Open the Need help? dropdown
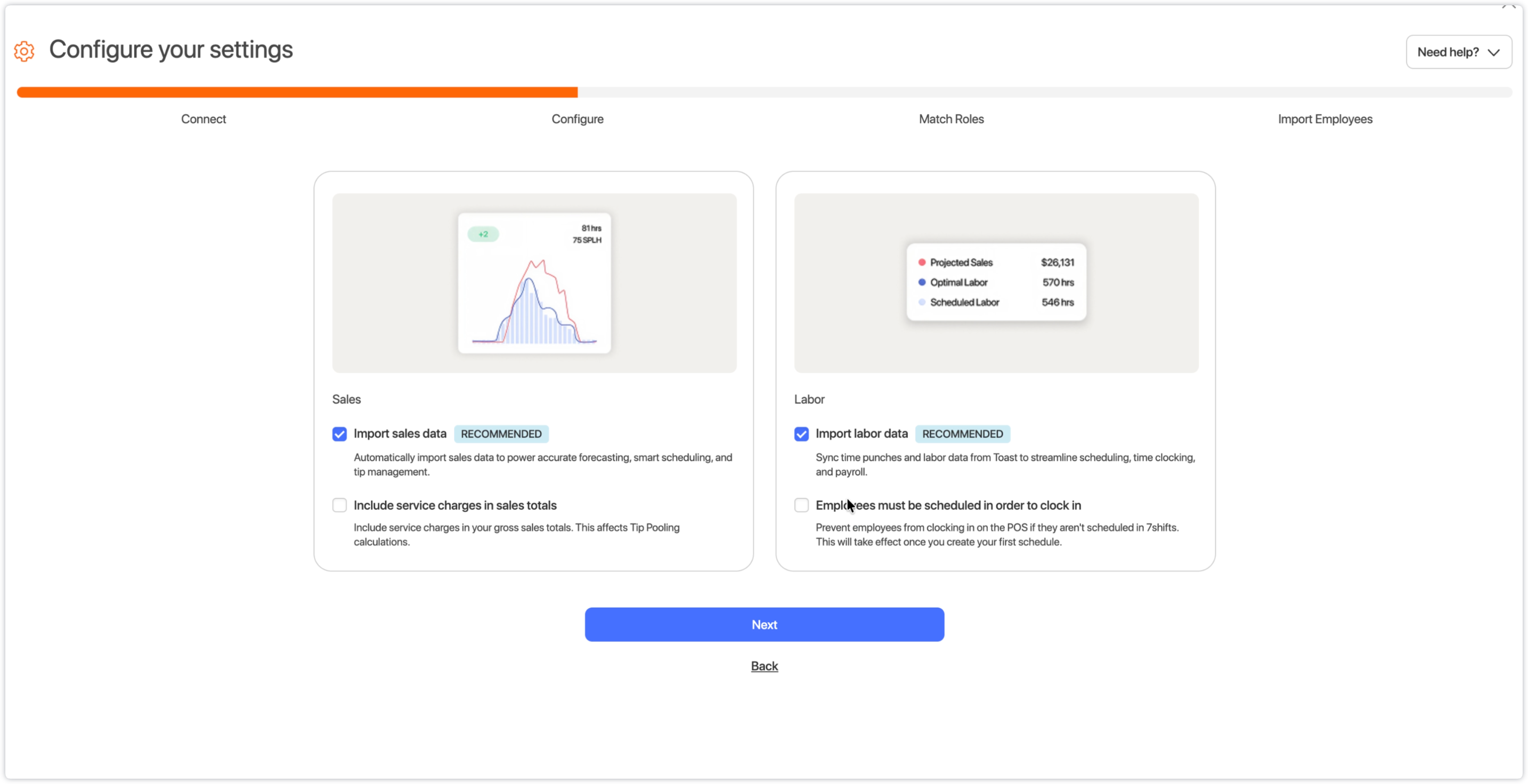1528x784 pixels. tap(1448, 52)
